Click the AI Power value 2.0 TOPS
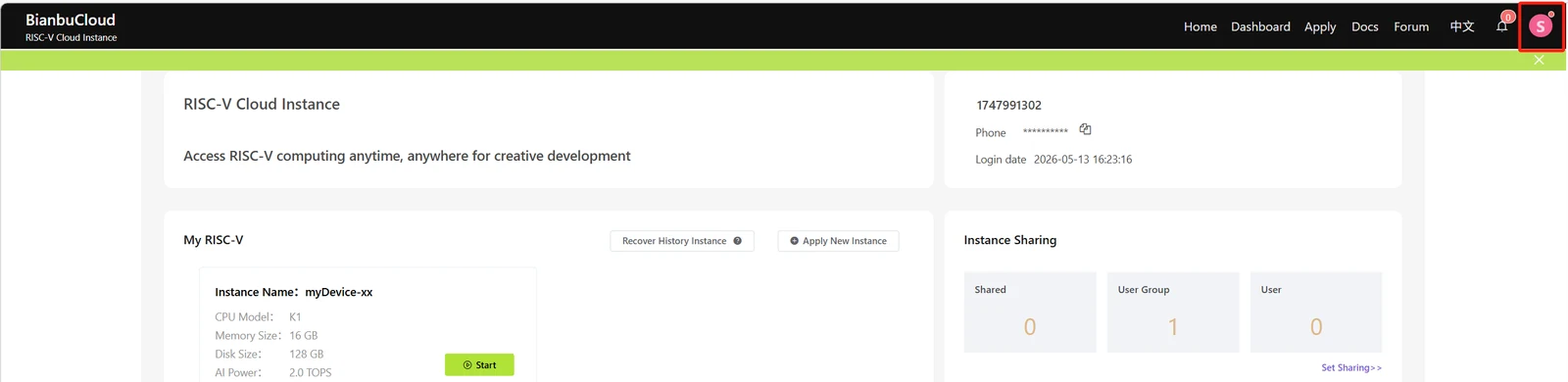The width and height of the screenshot is (1568, 382). [x=311, y=372]
